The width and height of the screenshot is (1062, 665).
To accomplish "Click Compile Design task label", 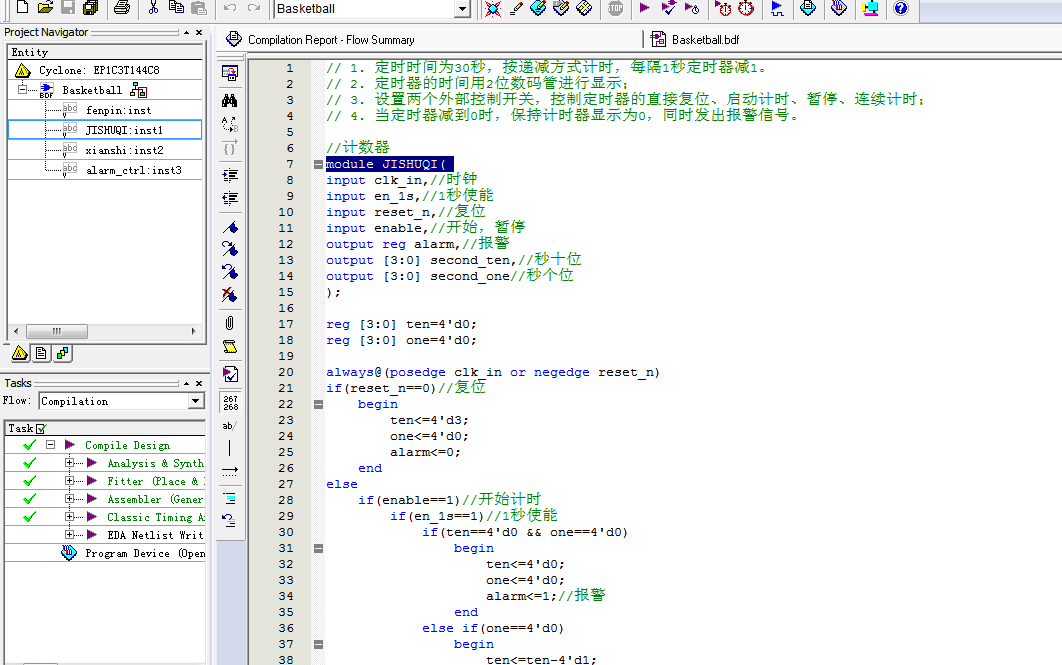I will pos(127,446).
